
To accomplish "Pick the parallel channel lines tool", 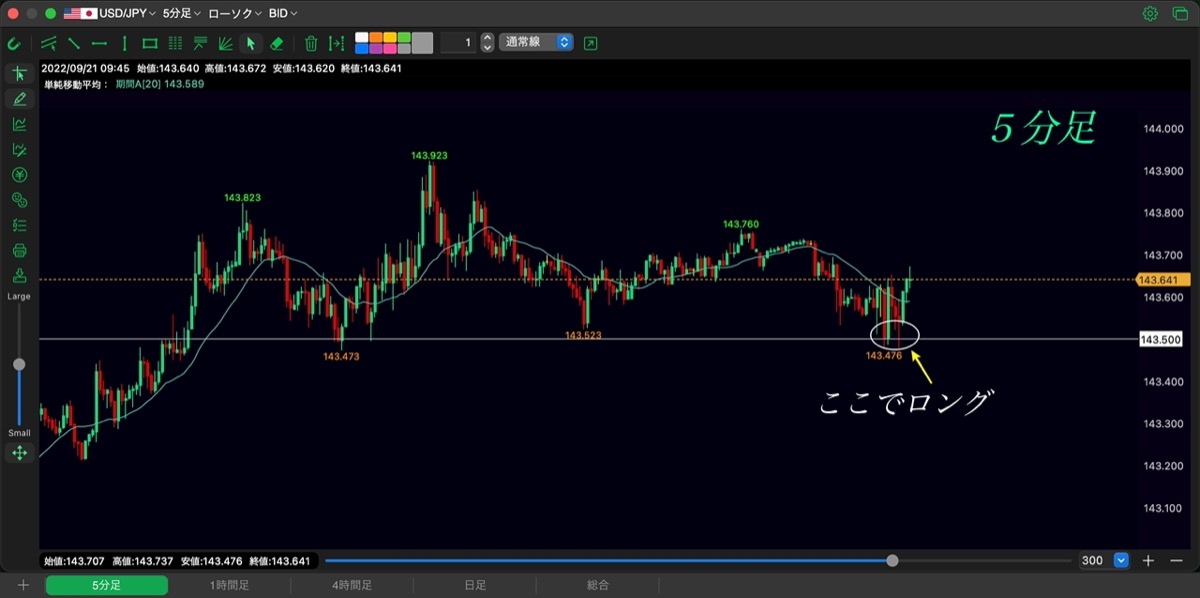I will (x=49, y=43).
